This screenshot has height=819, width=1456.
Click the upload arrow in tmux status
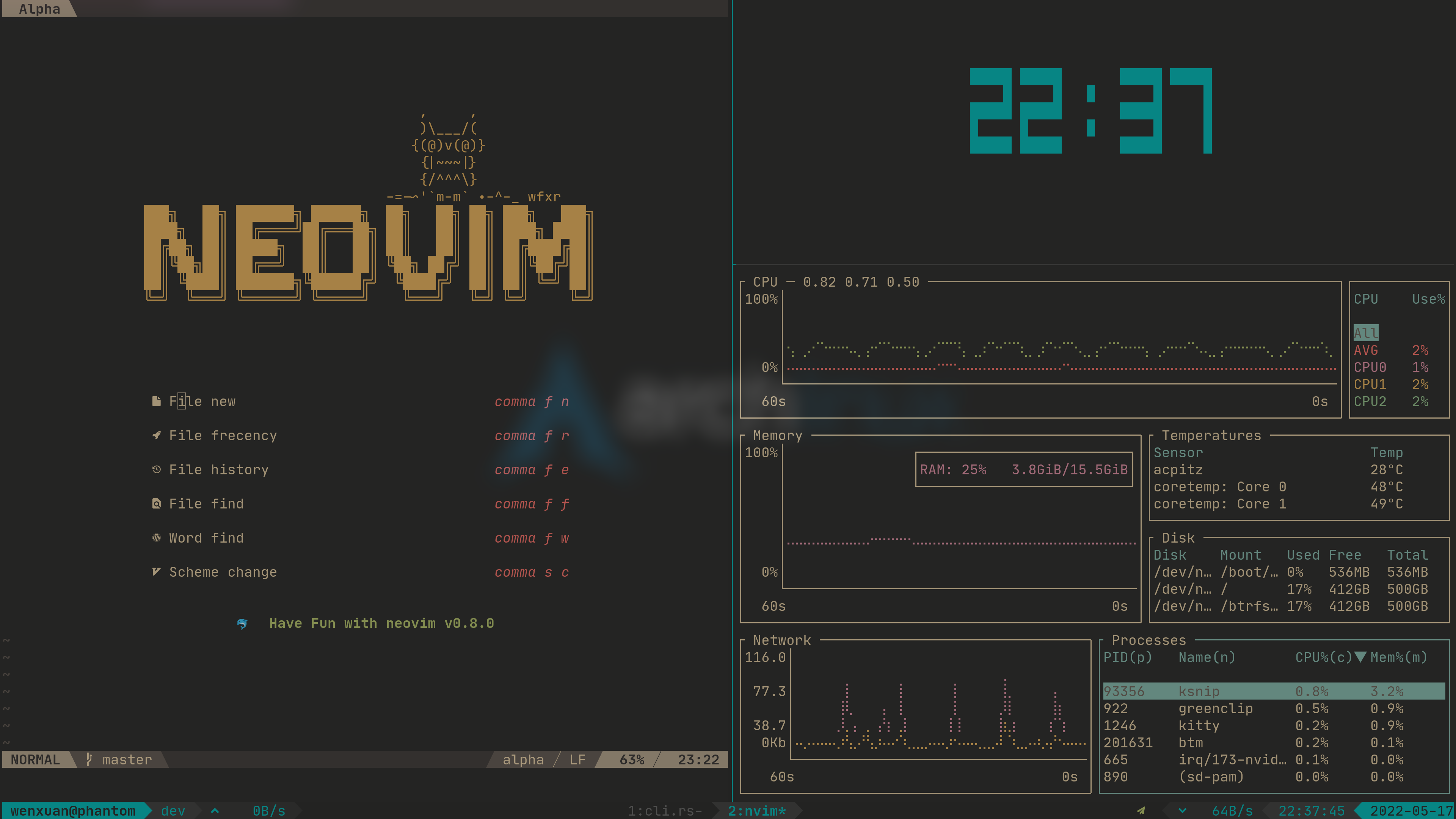[215, 811]
